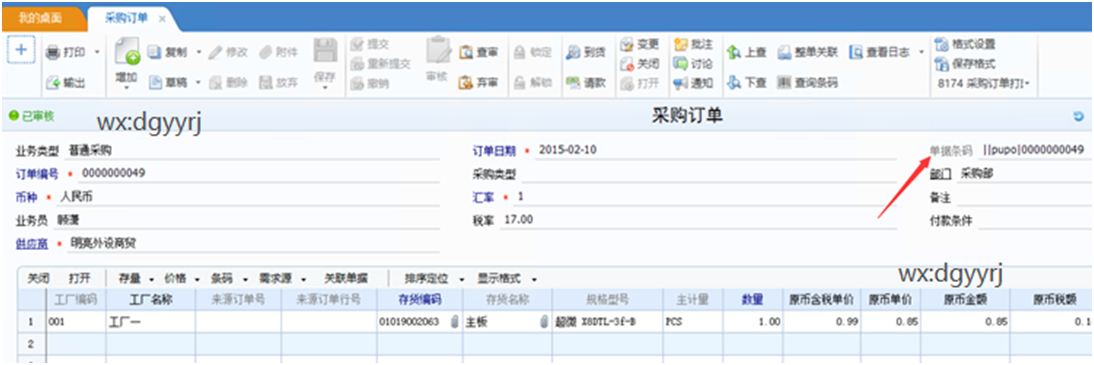Open the 排序定位 sort locate menu

coord(435,278)
